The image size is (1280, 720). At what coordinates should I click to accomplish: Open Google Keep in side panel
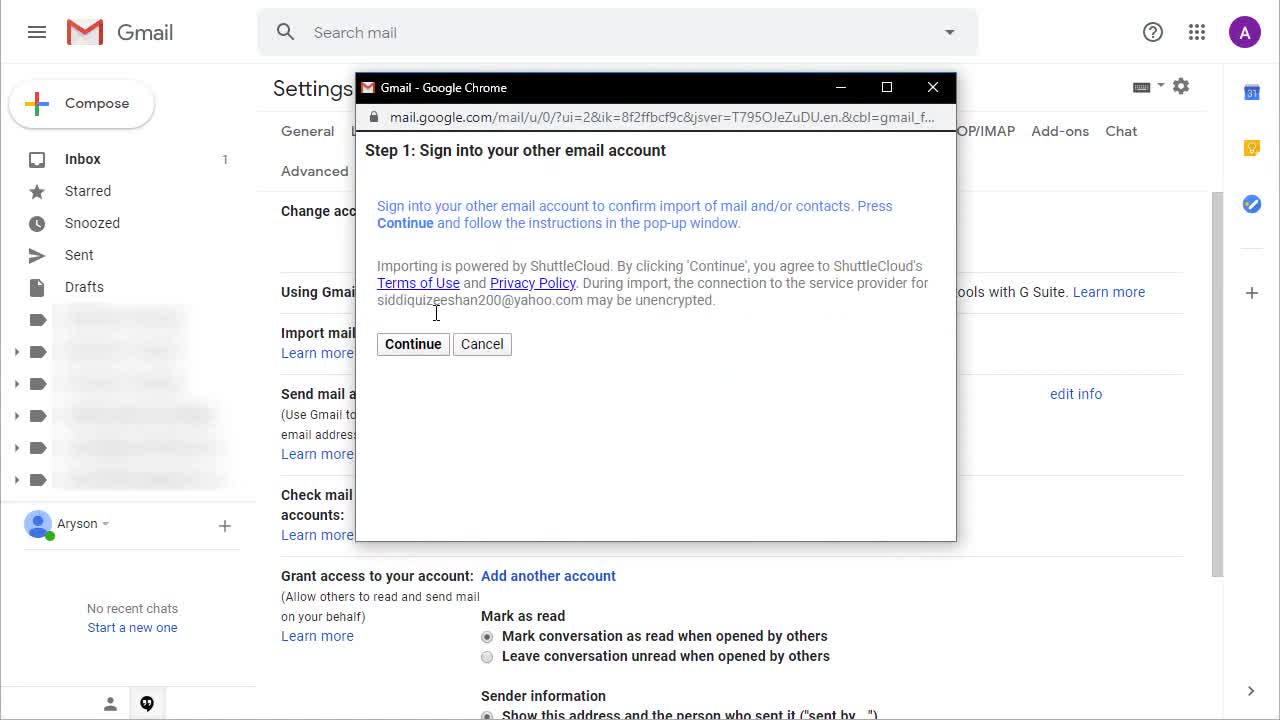coord(1251,148)
